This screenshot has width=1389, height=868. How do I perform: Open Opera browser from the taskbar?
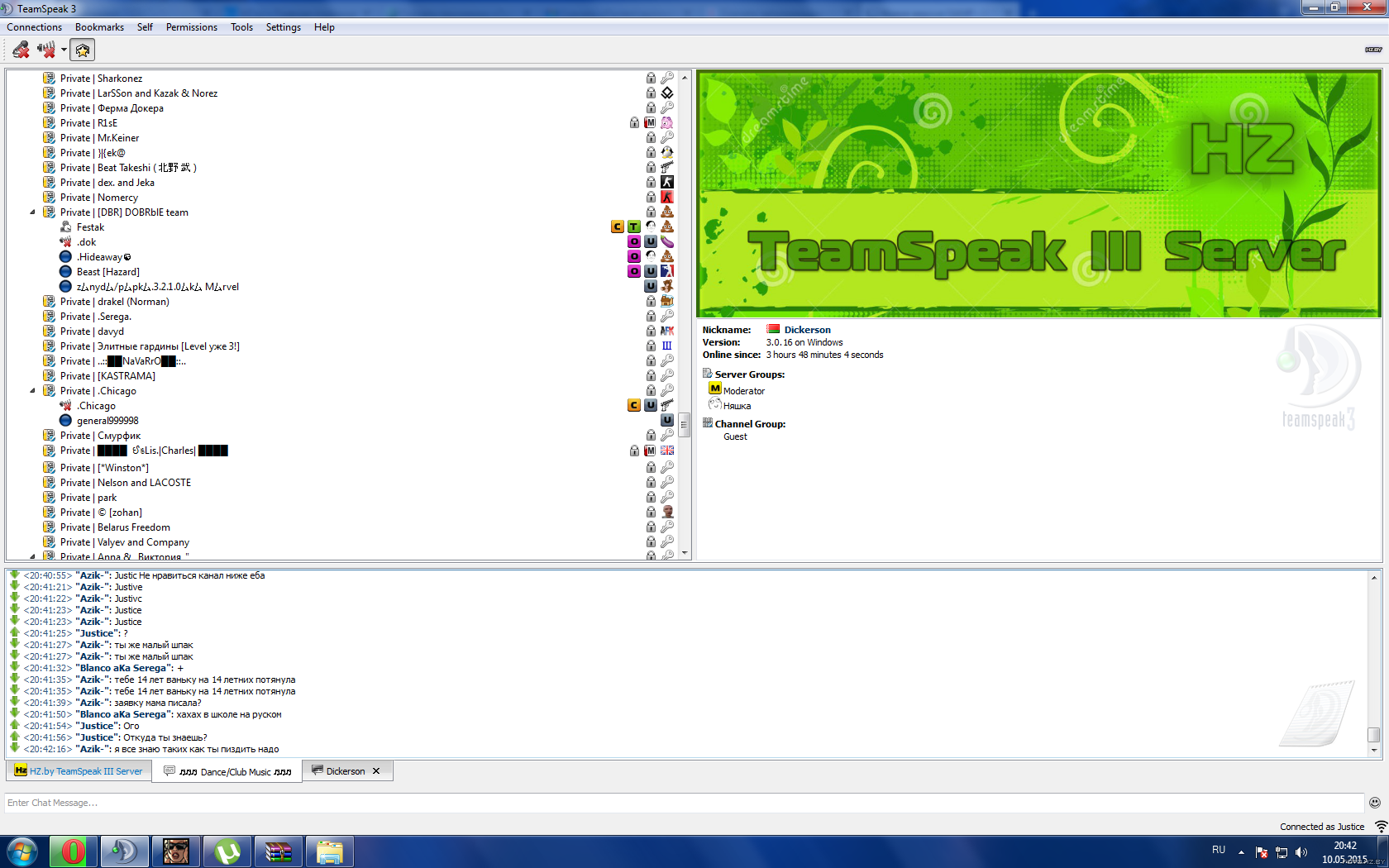click(x=74, y=851)
